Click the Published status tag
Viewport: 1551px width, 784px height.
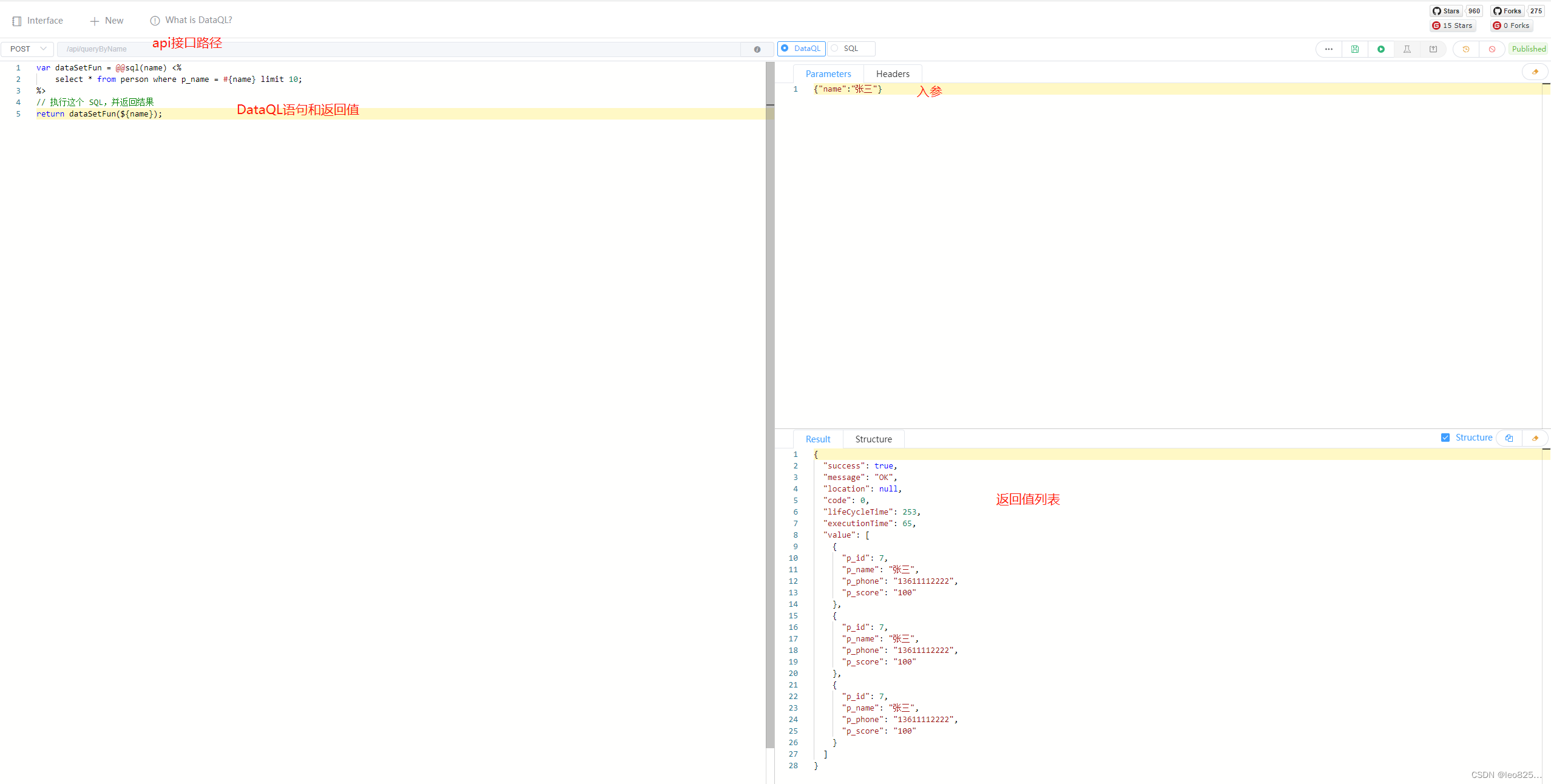click(1529, 49)
